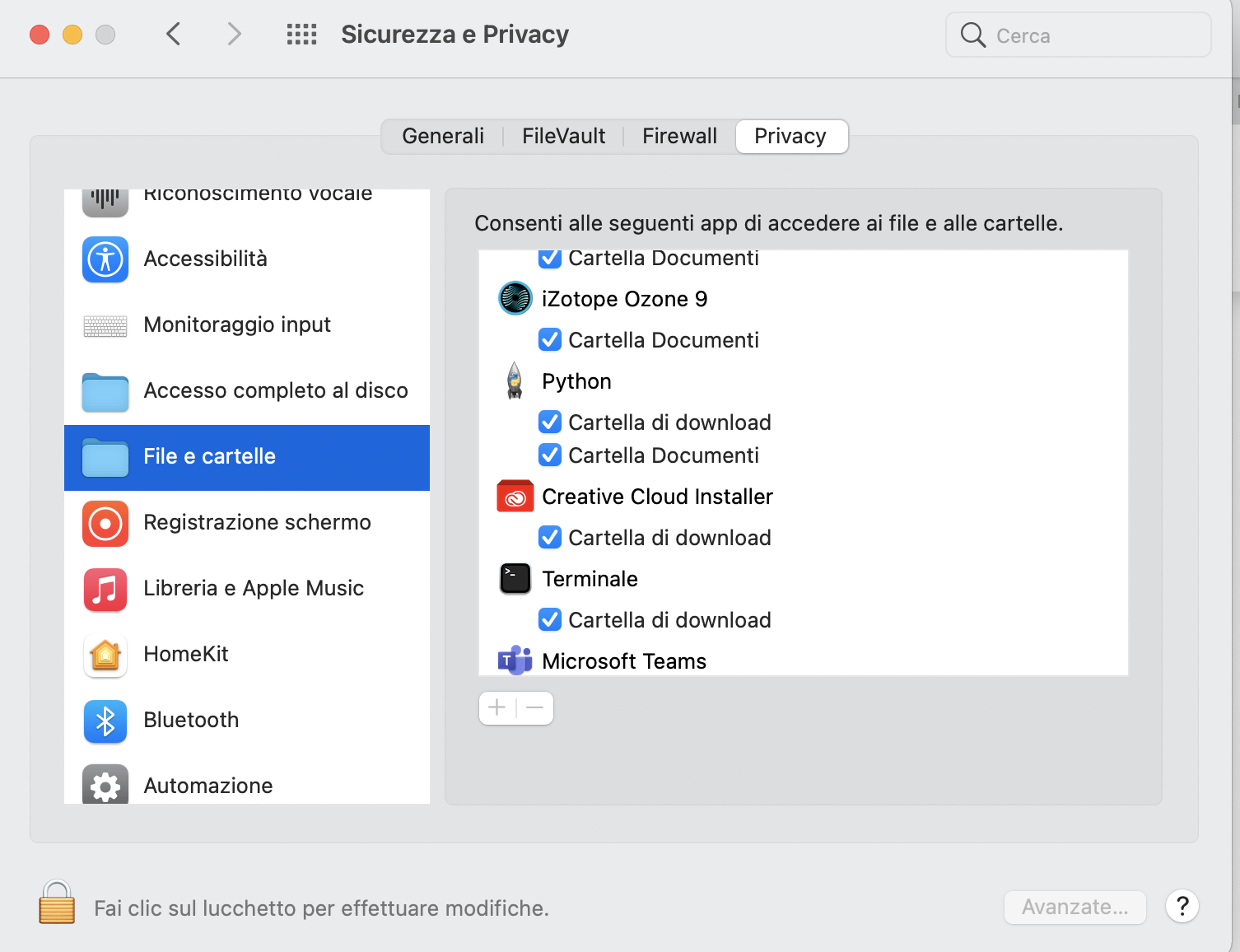Select the Accessibilità icon in the sidebar
Screen dimensions: 1240x952
coord(105,259)
